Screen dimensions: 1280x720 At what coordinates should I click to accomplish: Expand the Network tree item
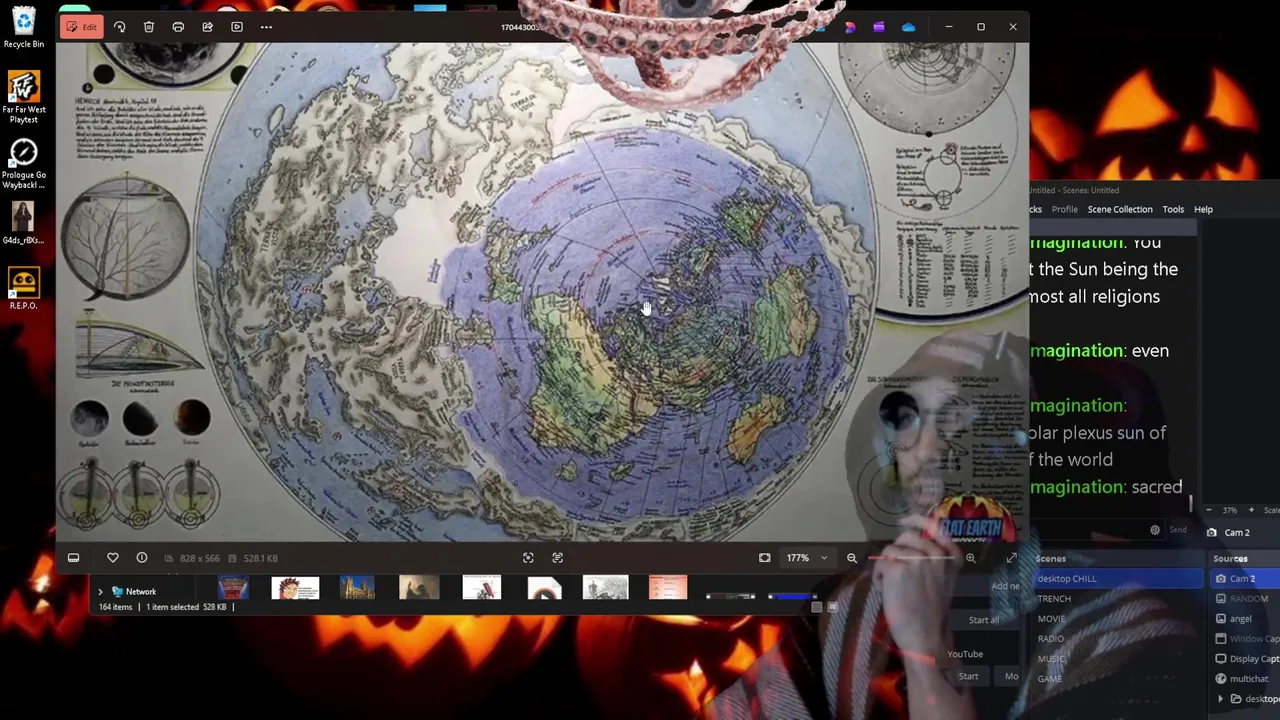100,592
